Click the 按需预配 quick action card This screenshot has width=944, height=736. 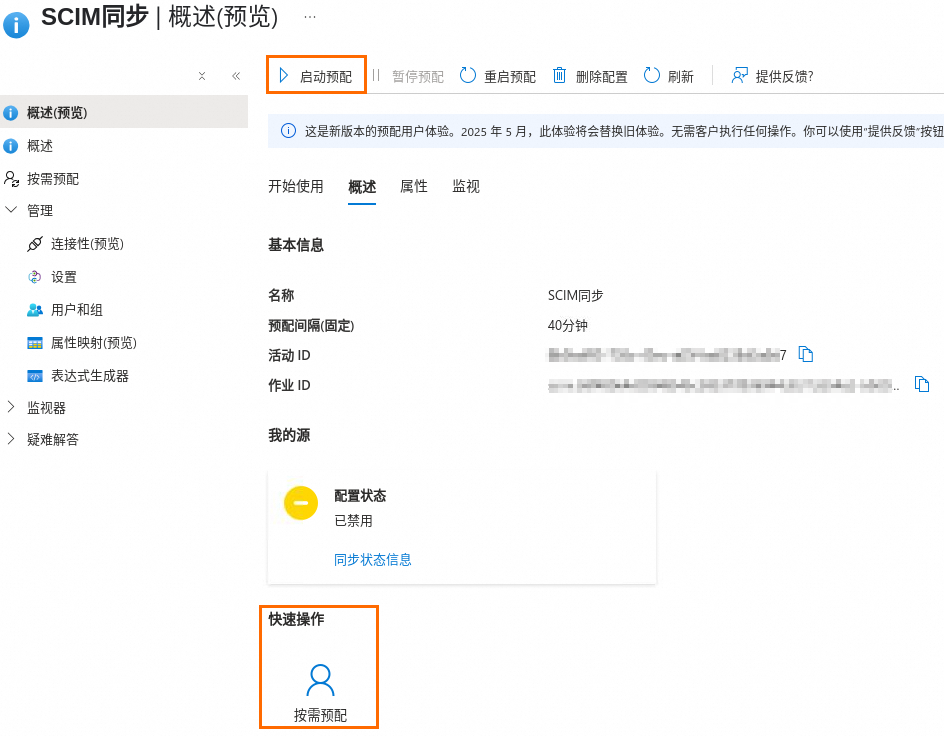pos(320,692)
